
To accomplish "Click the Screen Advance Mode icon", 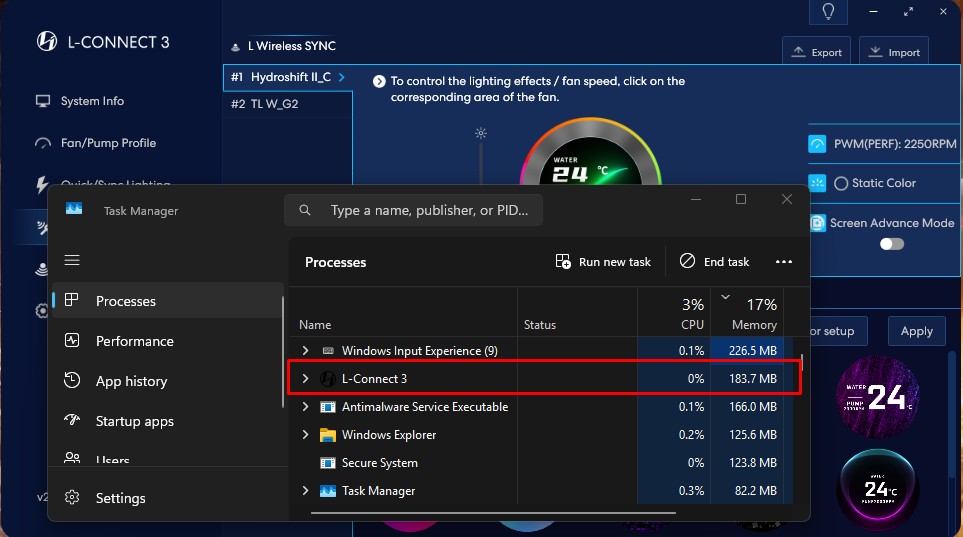I will click(817, 223).
